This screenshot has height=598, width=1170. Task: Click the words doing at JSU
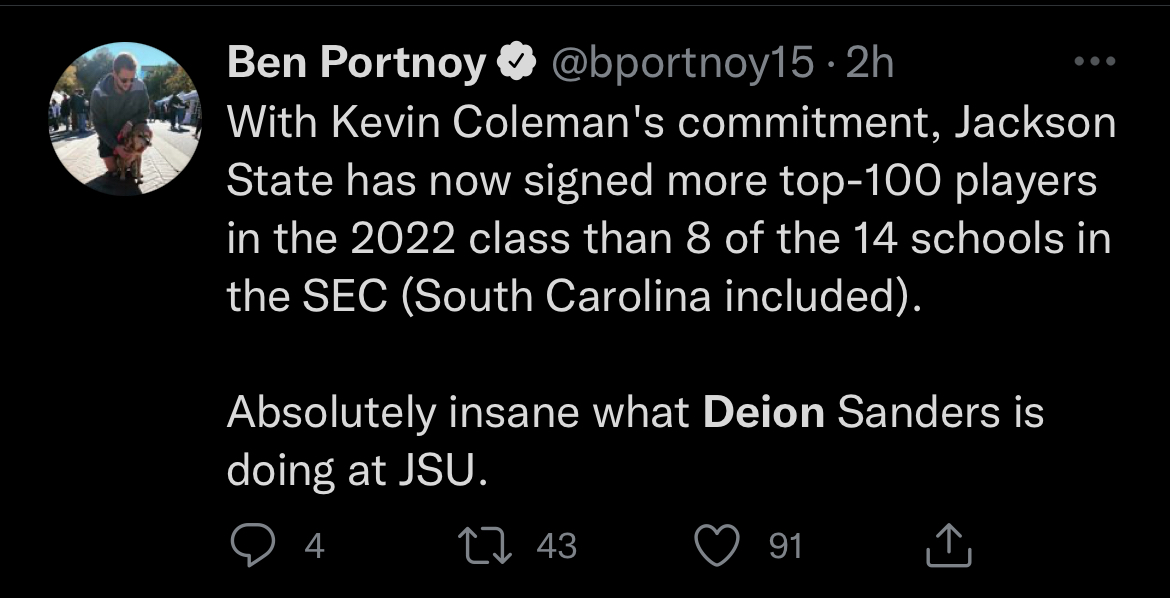pos(357,470)
